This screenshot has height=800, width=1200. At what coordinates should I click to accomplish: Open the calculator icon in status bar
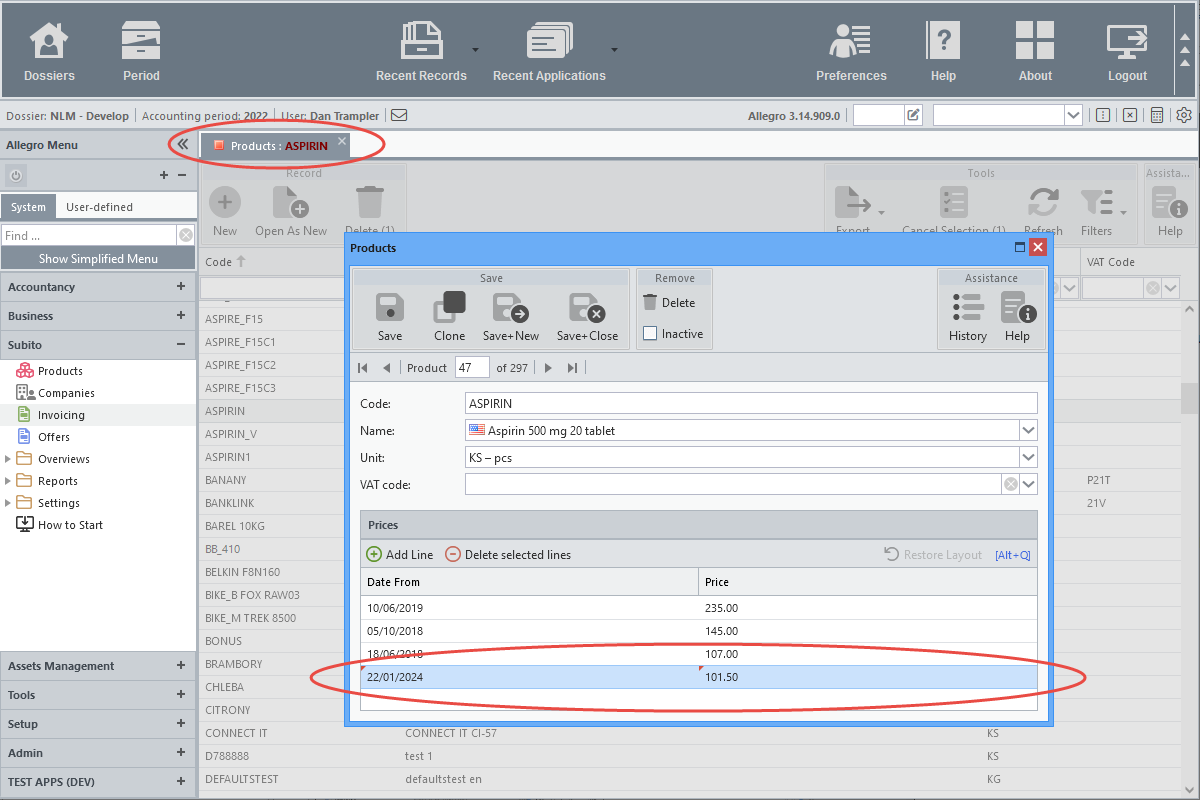(x=1157, y=115)
